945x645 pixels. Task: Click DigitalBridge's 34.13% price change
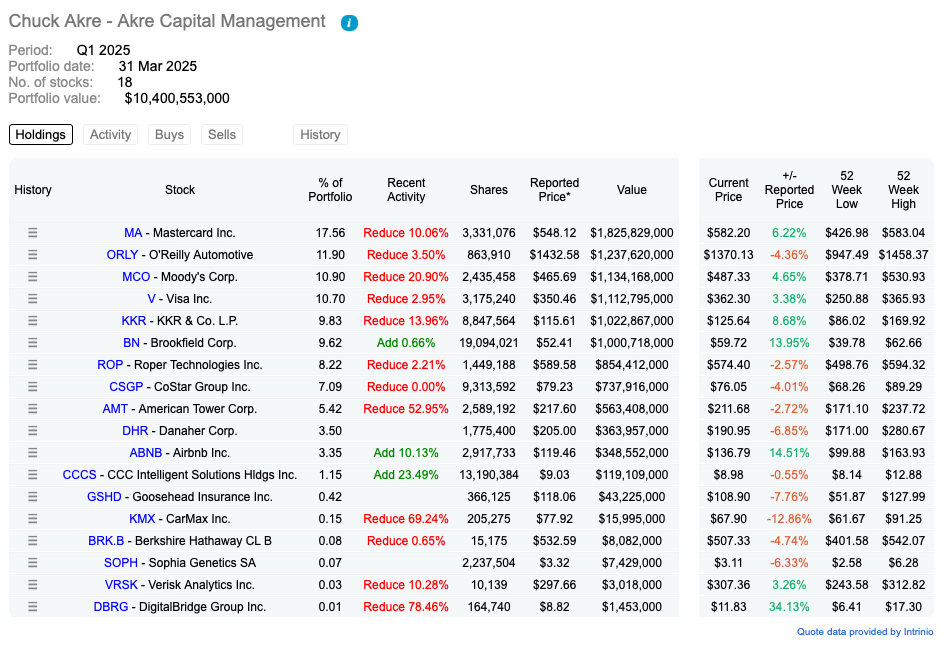pyautogui.click(x=789, y=607)
